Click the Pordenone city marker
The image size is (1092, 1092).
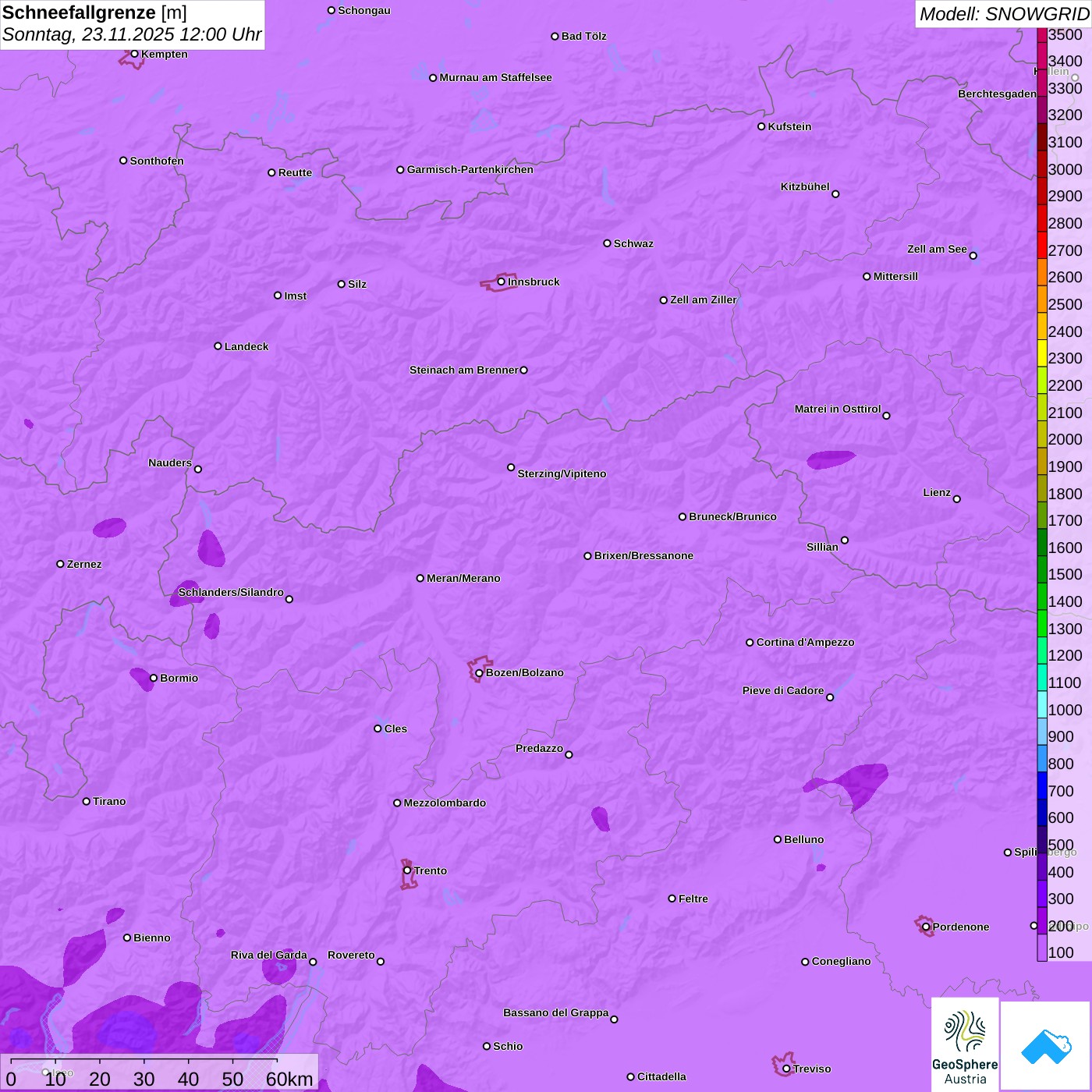(x=926, y=927)
